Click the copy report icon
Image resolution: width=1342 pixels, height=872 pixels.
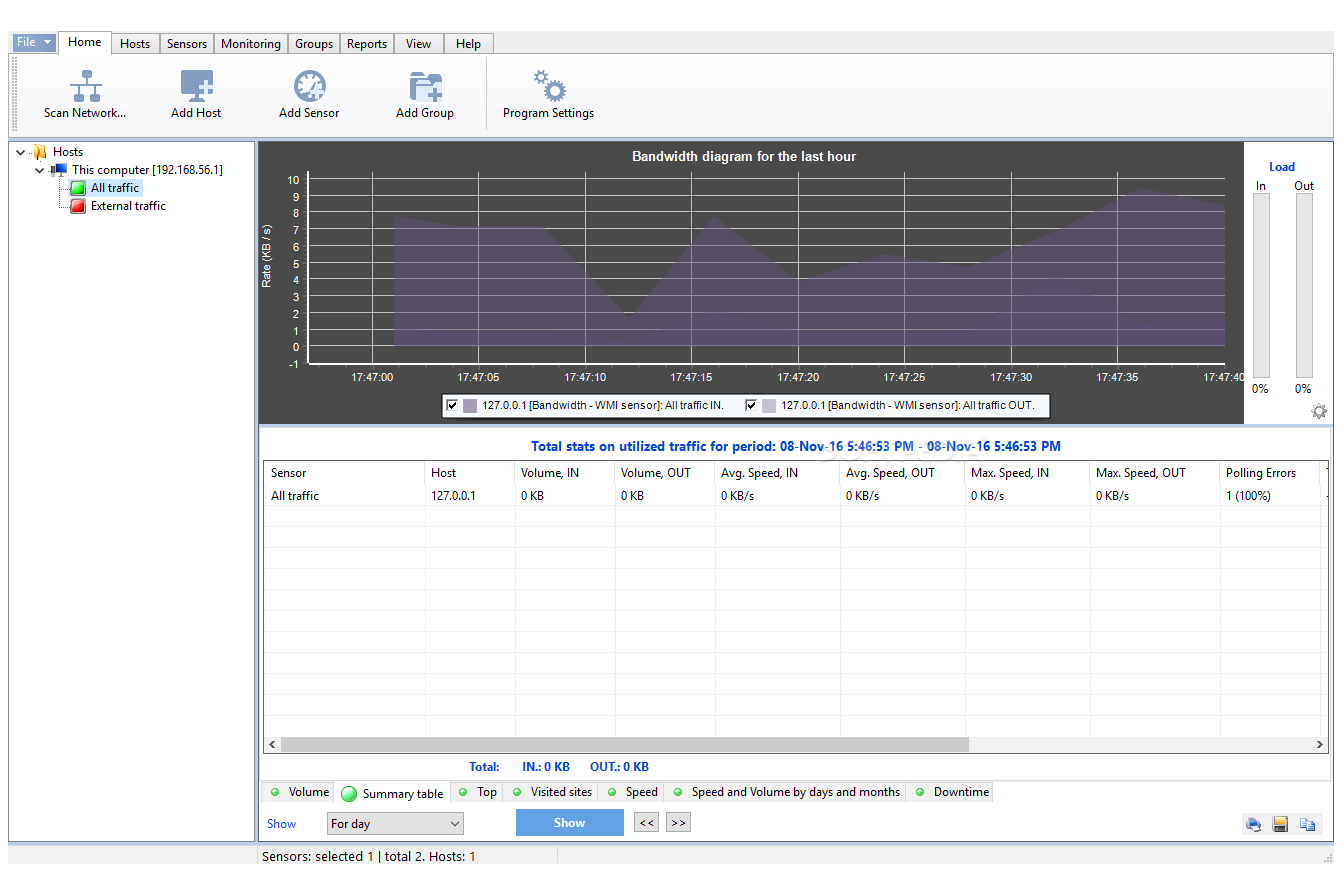(1307, 824)
